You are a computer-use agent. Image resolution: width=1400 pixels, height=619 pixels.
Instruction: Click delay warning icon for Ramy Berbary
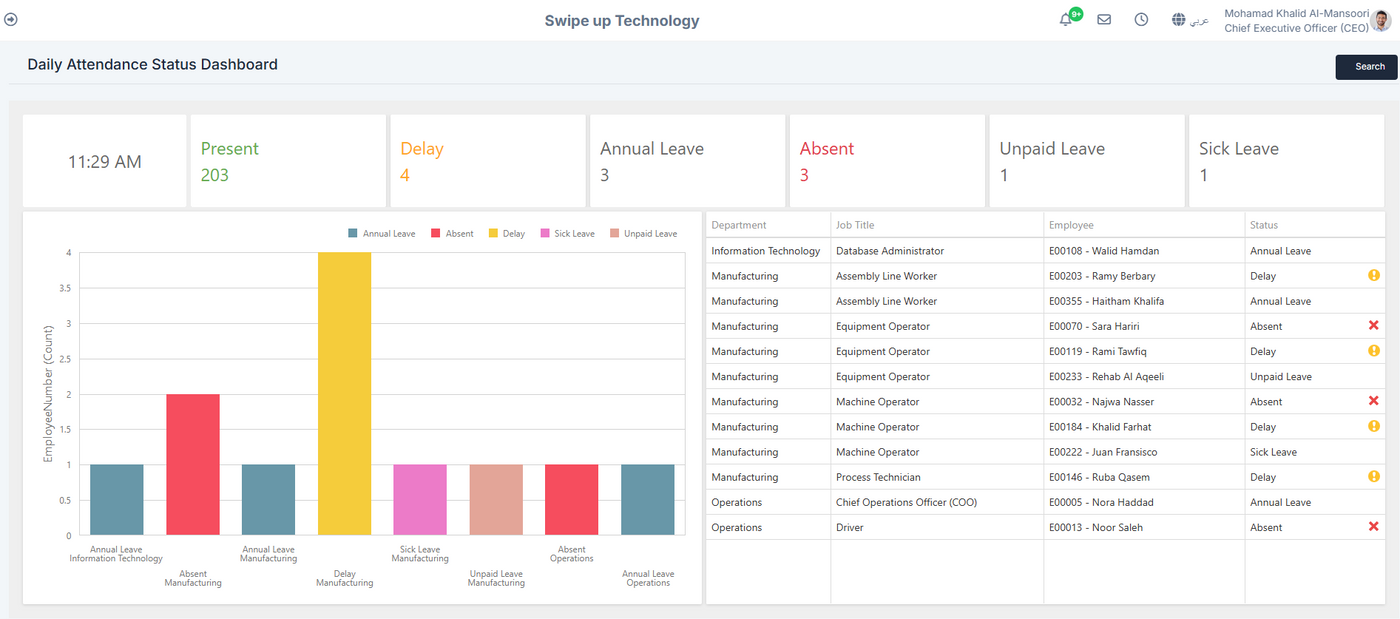point(1373,276)
